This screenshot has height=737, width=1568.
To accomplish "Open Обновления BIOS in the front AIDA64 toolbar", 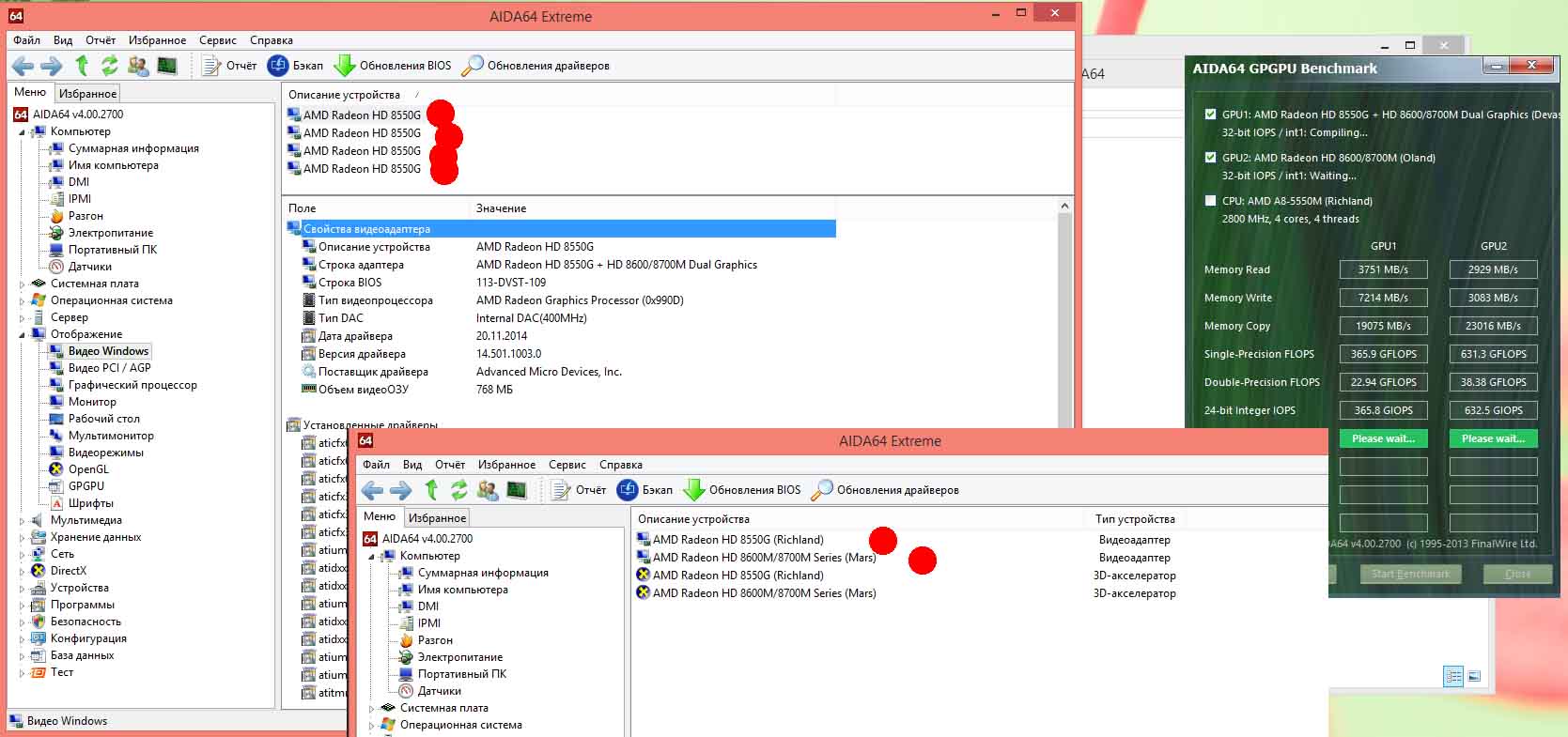I will [742, 490].
